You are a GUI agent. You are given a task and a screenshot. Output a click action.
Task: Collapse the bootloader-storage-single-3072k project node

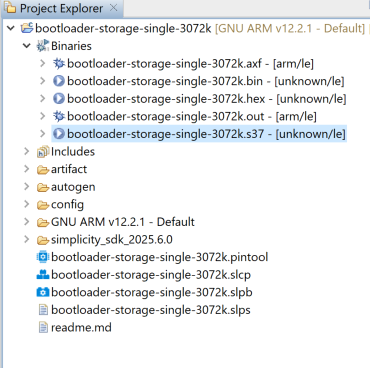[x=11, y=28]
